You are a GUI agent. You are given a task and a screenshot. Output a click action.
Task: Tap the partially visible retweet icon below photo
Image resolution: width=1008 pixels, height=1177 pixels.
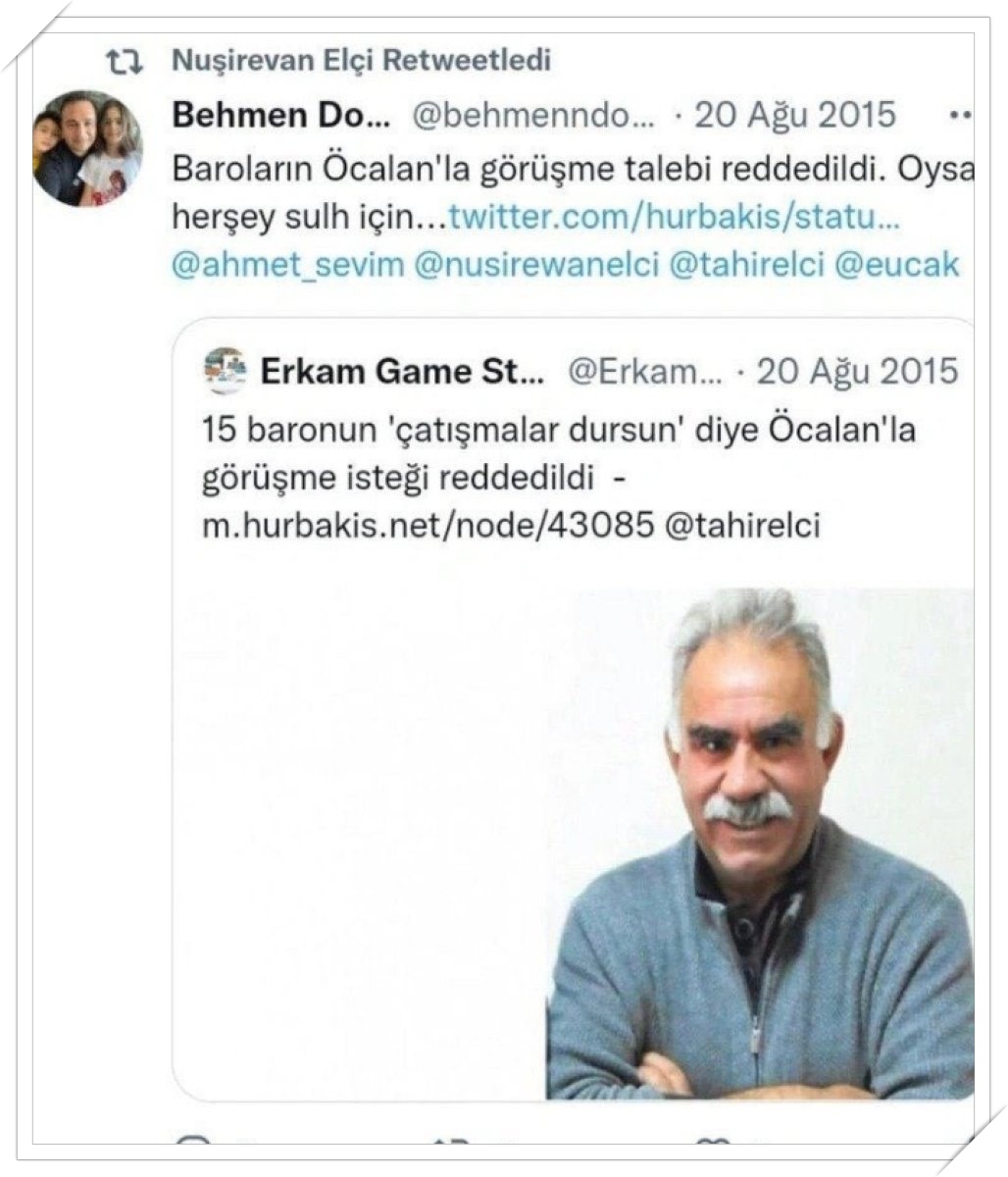454,1141
